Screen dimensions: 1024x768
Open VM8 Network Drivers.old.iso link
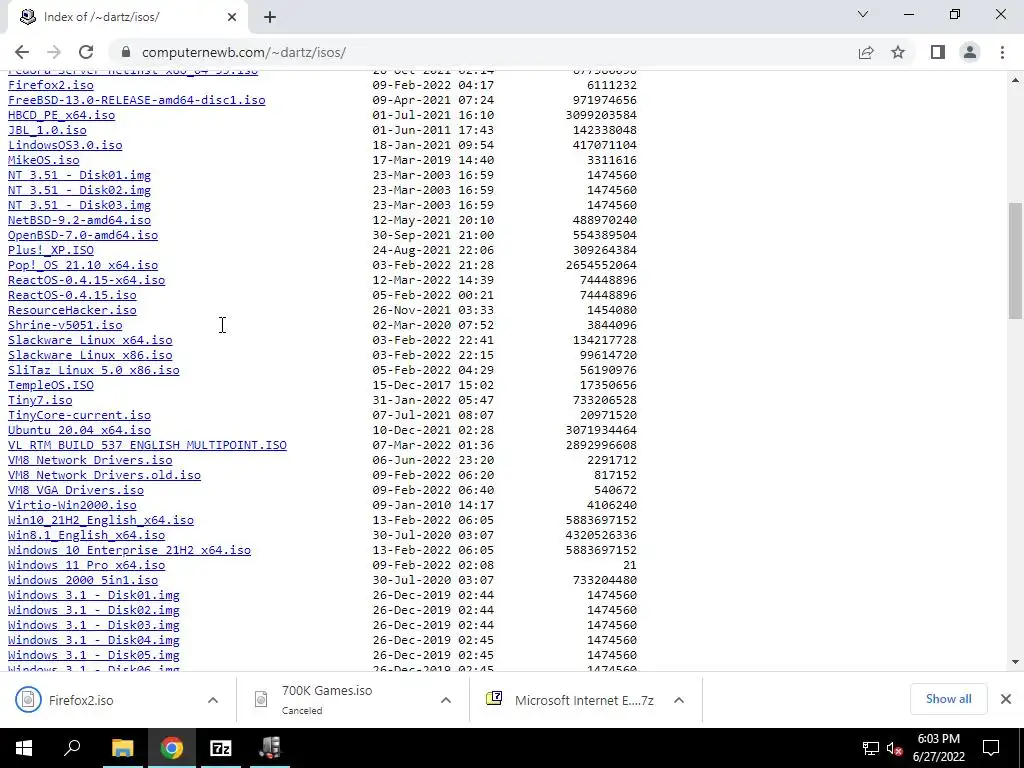pyautogui.click(x=104, y=475)
